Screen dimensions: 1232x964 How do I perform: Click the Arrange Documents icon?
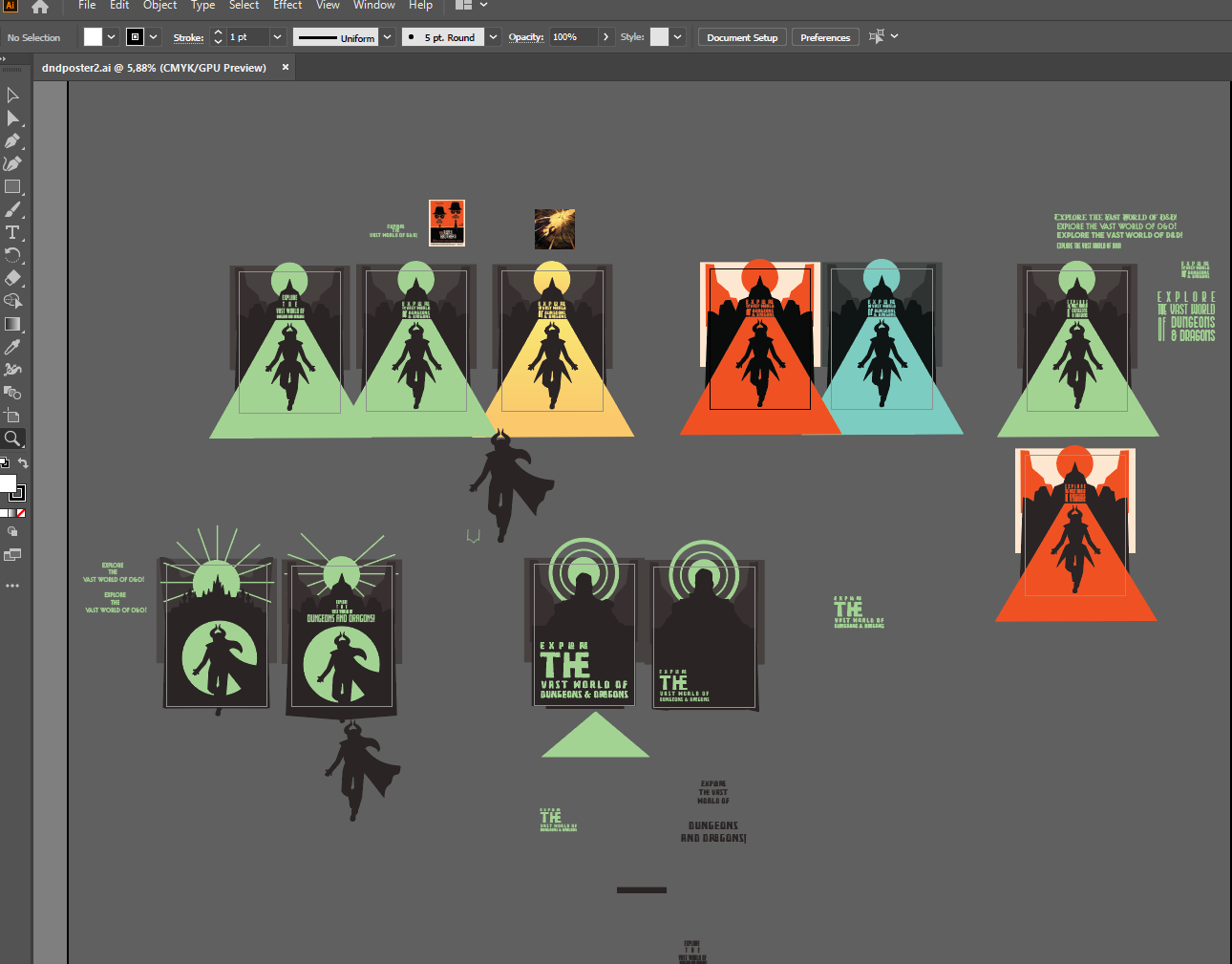point(463,5)
